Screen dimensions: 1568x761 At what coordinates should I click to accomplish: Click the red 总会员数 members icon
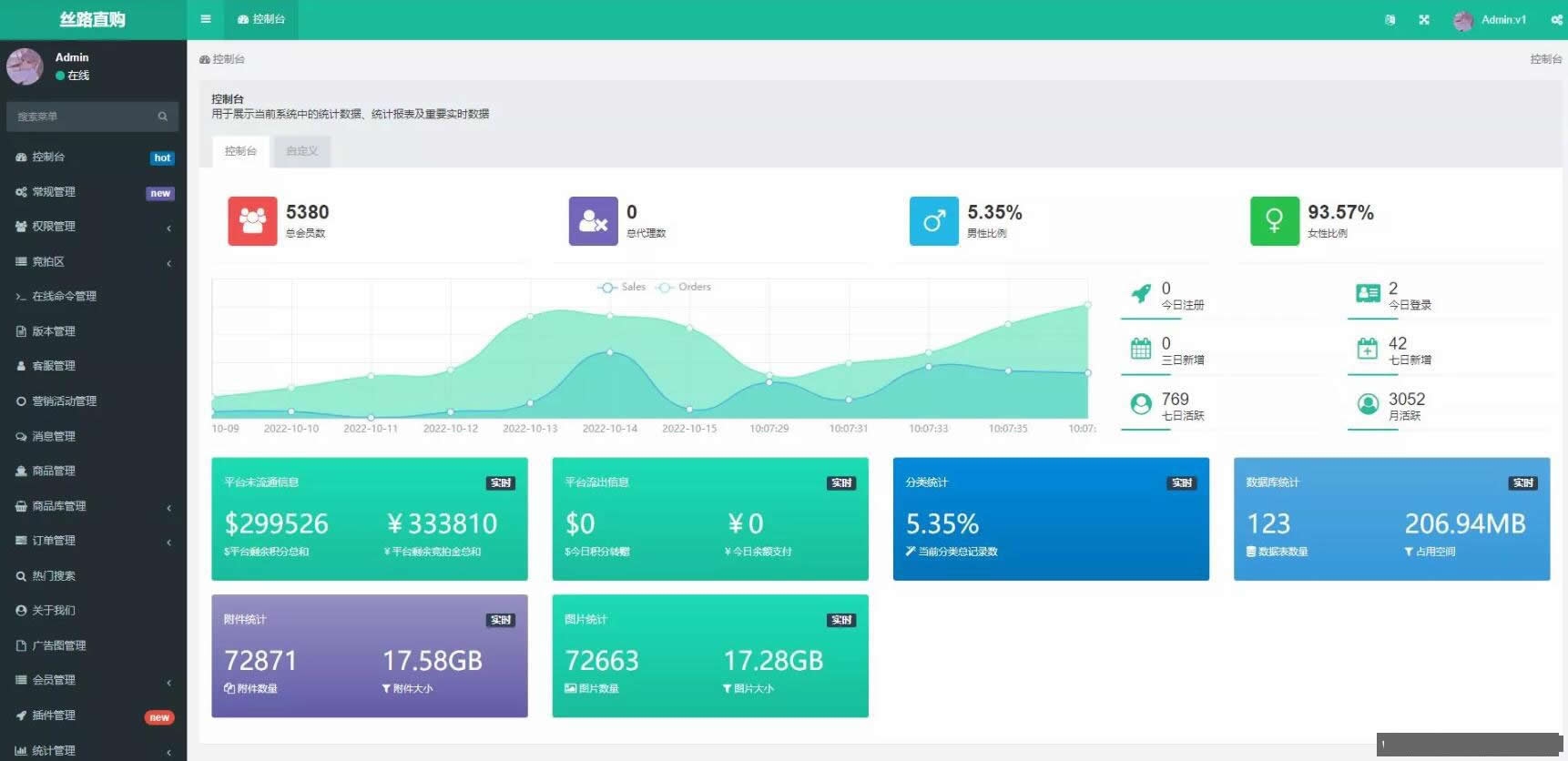(252, 221)
